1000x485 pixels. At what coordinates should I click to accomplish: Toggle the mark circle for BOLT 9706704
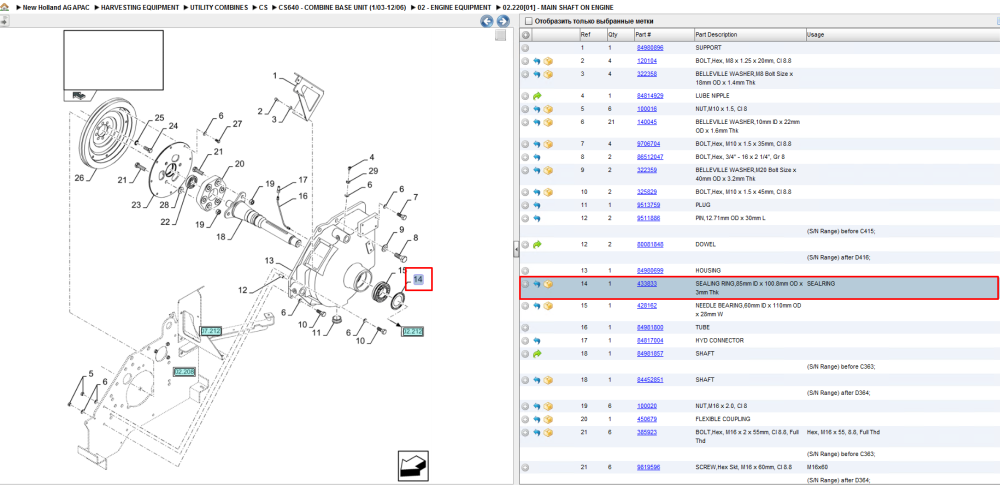tap(526, 144)
